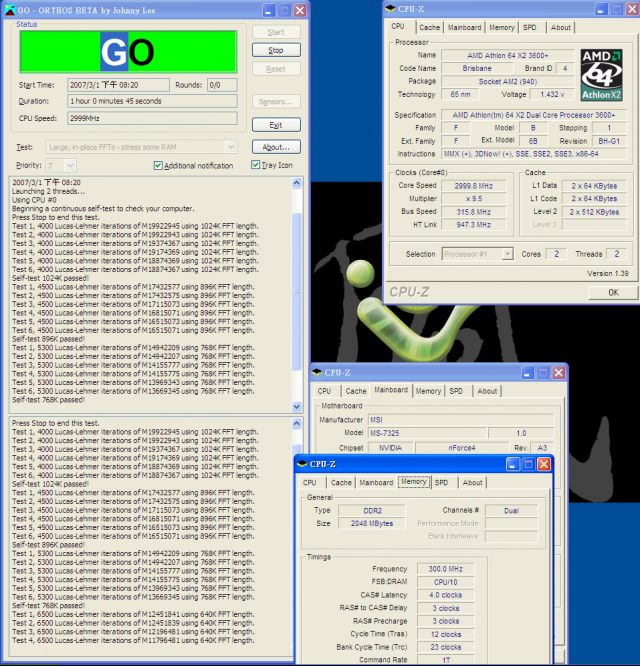Click the lower log scroll up arrow
Screen dimensions: 640x666
pyautogui.click(x=296, y=423)
